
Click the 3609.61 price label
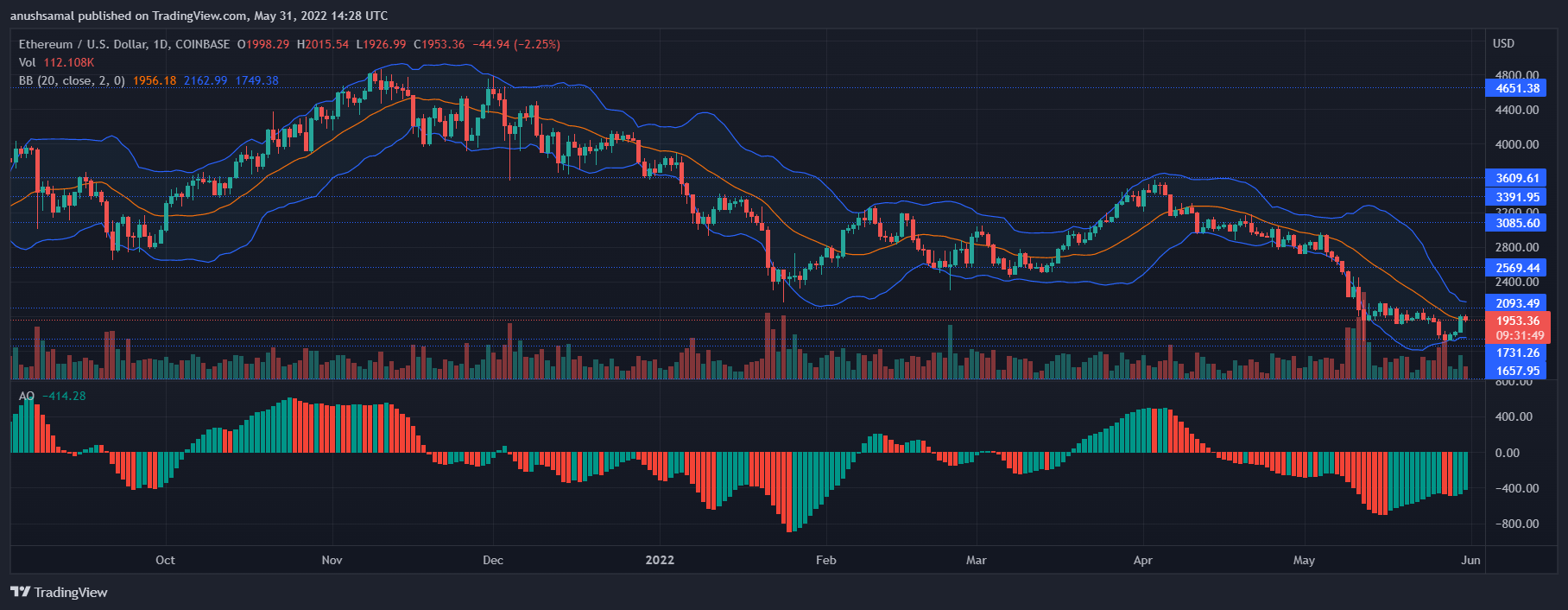click(x=1517, y=178)
